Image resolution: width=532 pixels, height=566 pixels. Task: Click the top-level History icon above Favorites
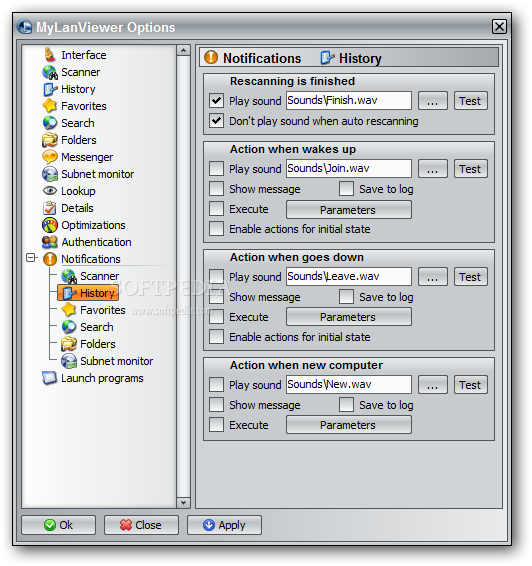[x=50, y=89]
